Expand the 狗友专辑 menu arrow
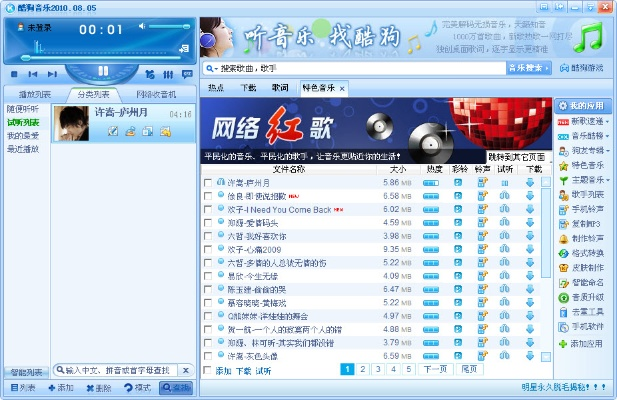Image resolution: width=617 pixels, height=400 pixels. [608, 151]
